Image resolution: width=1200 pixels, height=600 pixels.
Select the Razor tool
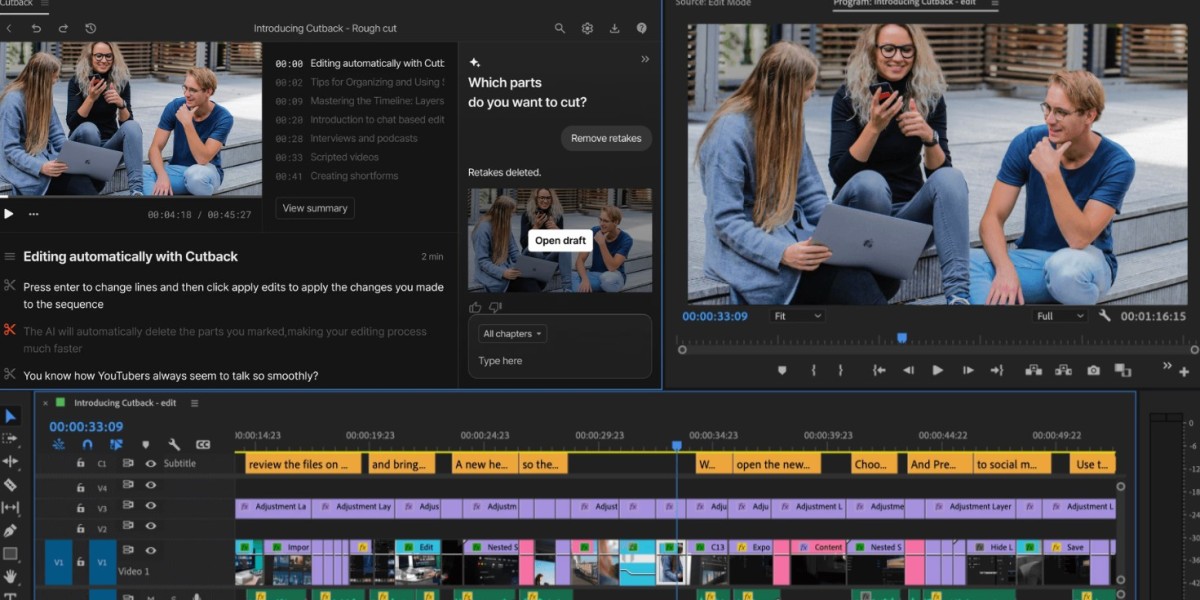(x=10, y=484)
